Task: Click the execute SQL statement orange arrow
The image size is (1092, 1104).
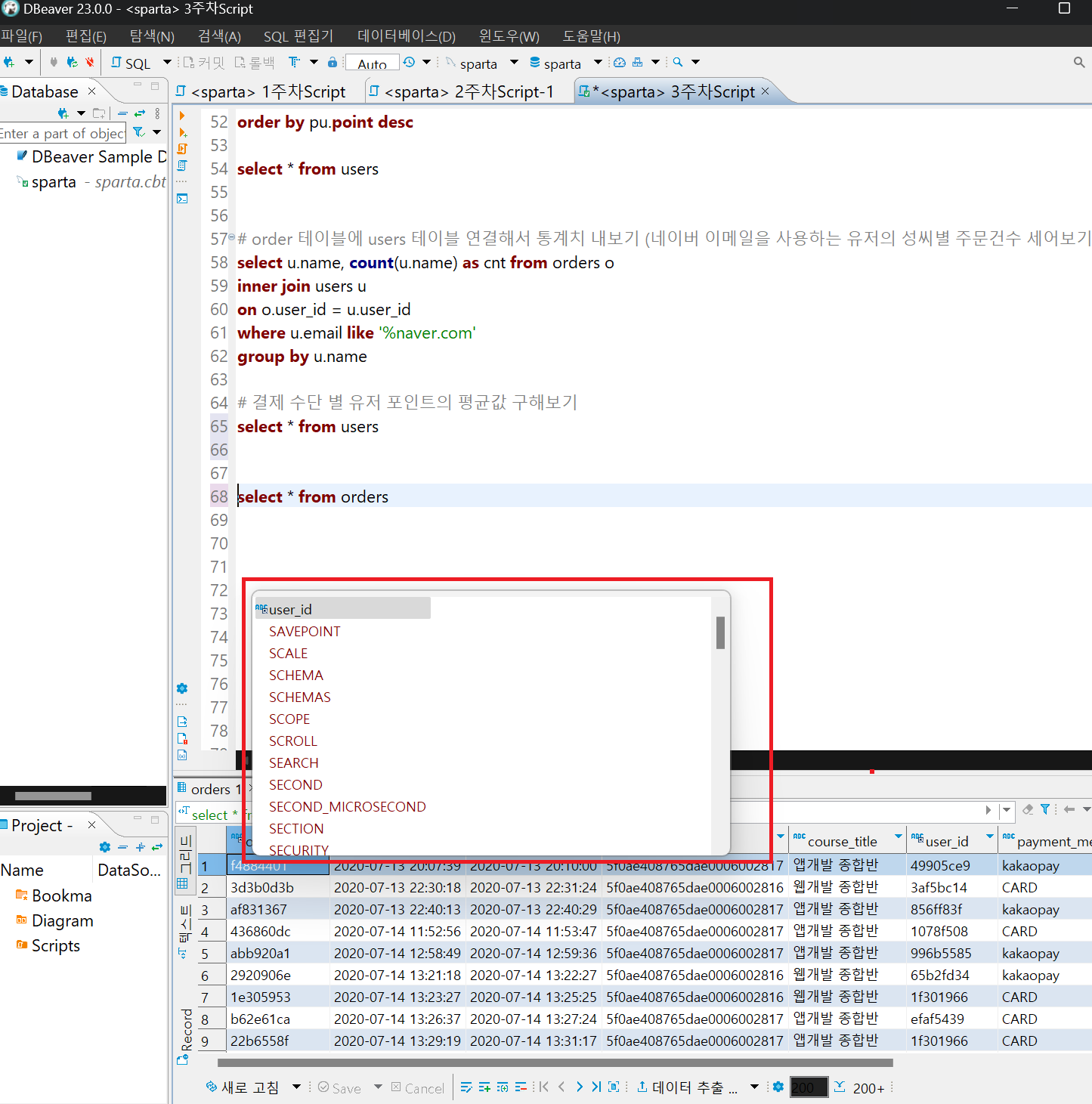Action: point(182,116)
